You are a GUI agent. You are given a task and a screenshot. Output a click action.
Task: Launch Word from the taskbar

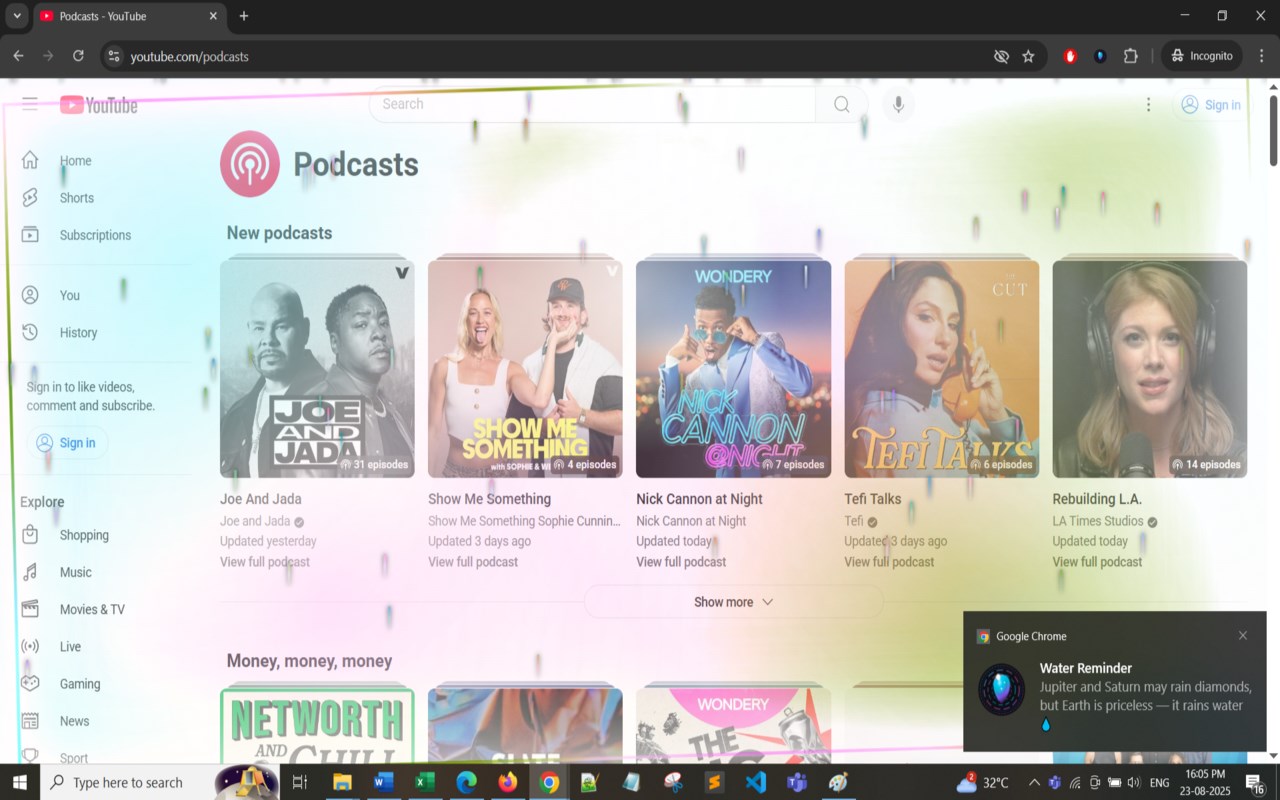pyautogui.click(x=383, y=782)
